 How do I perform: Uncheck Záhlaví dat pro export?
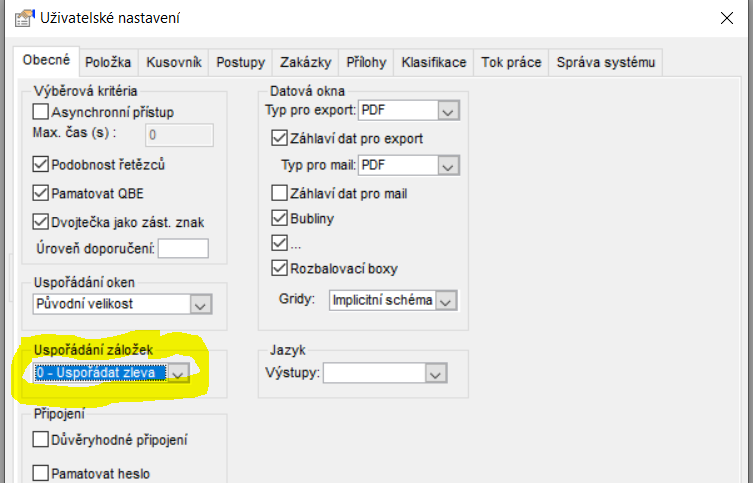(x=279, y=138)
